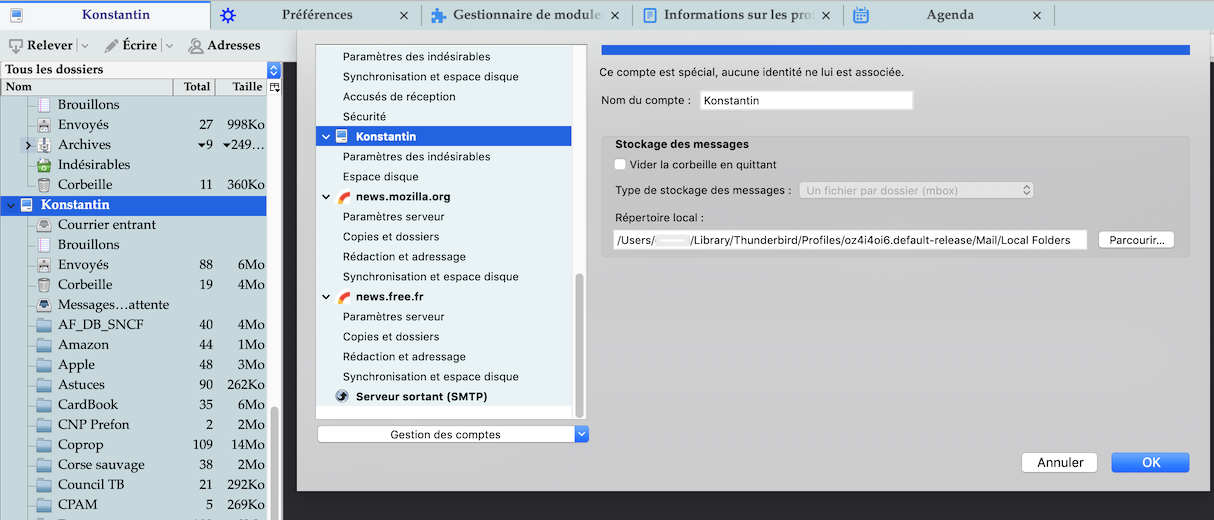Click the Parcourir… button
The image size is (1214, 520).
(x=1136, y=240)
